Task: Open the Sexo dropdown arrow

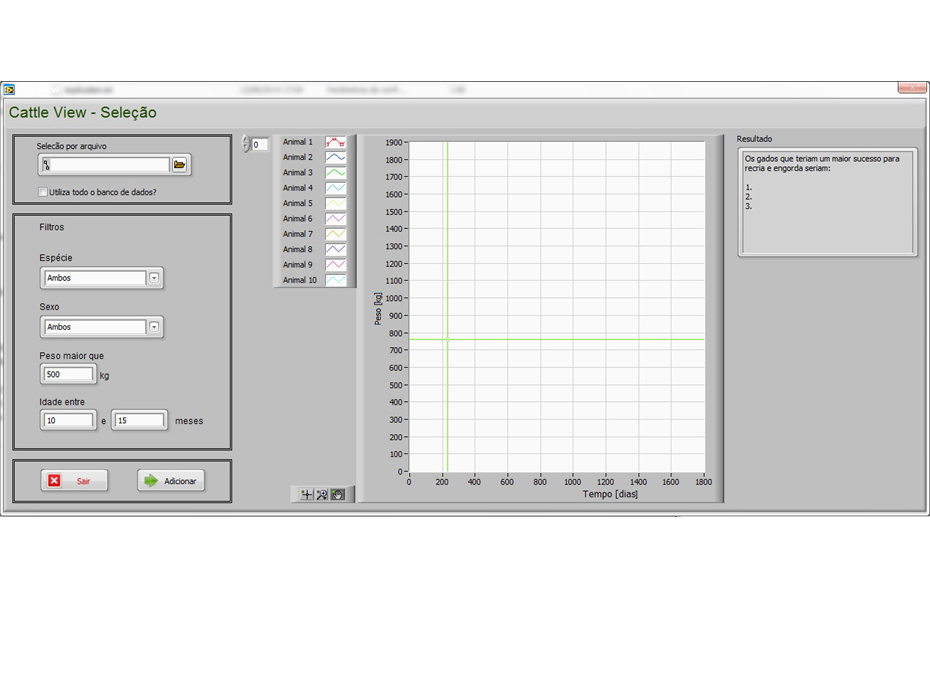Action: point(154,327)
